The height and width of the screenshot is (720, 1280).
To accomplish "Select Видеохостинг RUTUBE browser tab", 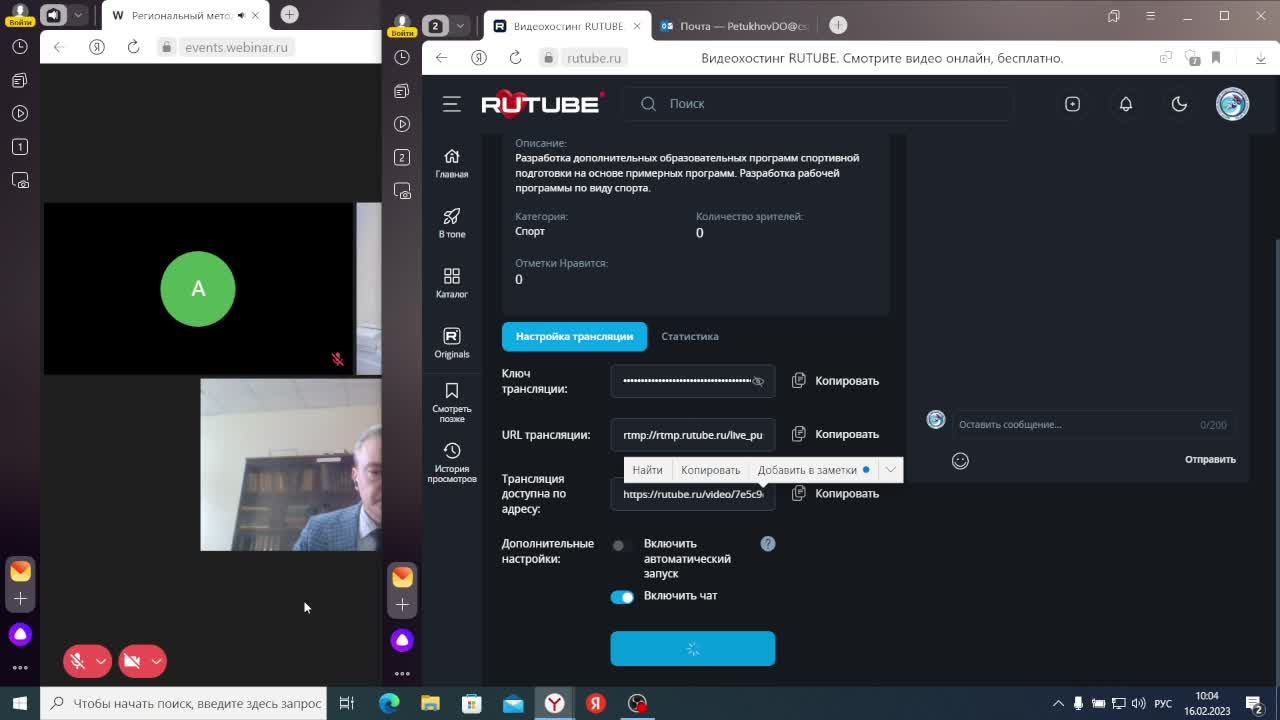I will tap(566, 26).
